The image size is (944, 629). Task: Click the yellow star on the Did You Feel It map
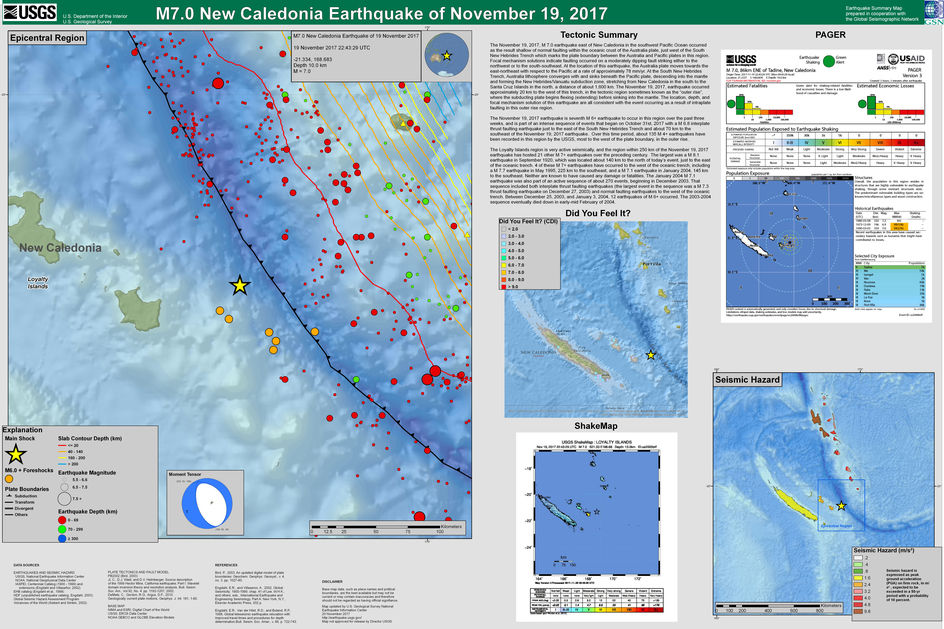pyautogui.click(x=651, y=356)
